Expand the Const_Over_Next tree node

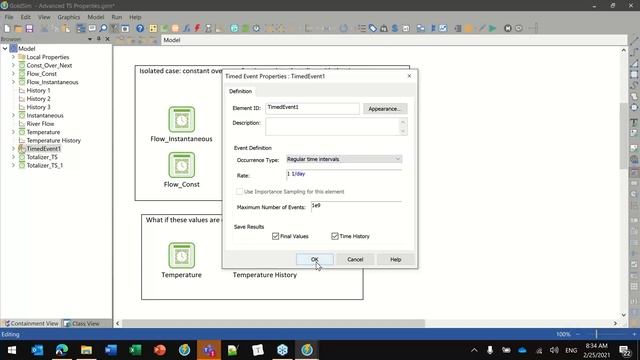(x=13, y=65)
